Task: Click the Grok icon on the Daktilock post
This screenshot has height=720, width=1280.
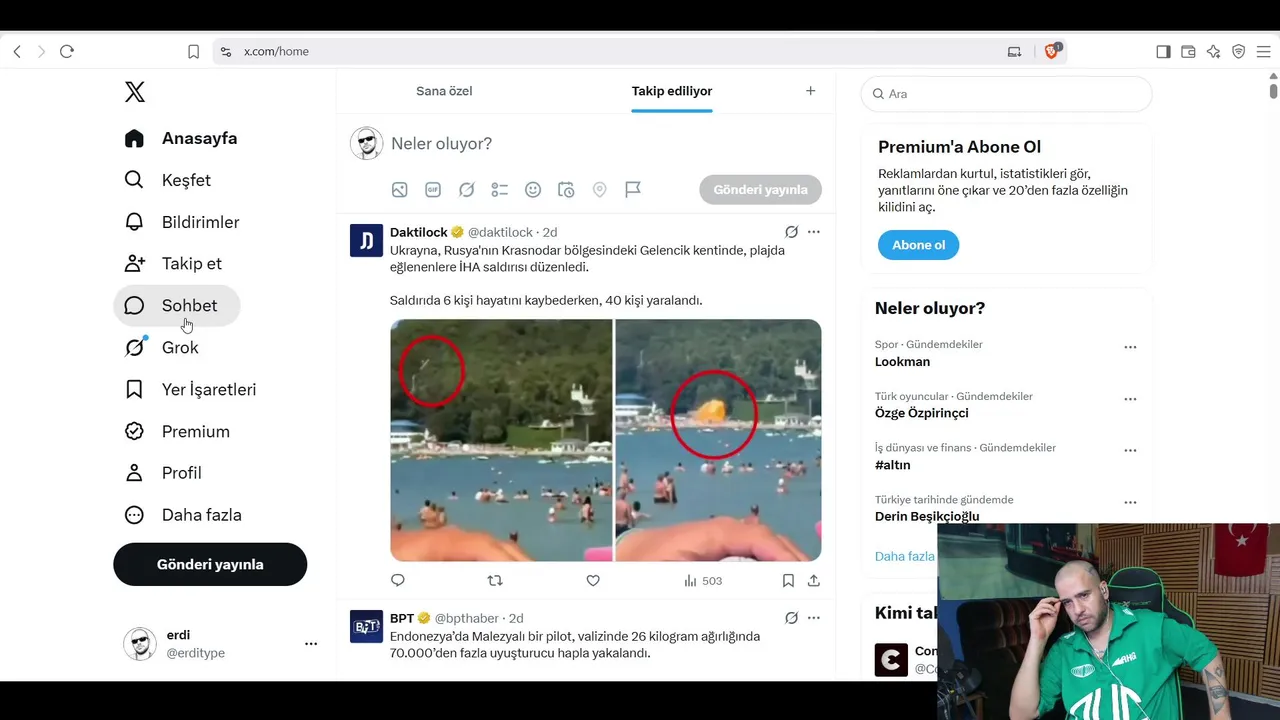Action: click(x=791, y=232)
